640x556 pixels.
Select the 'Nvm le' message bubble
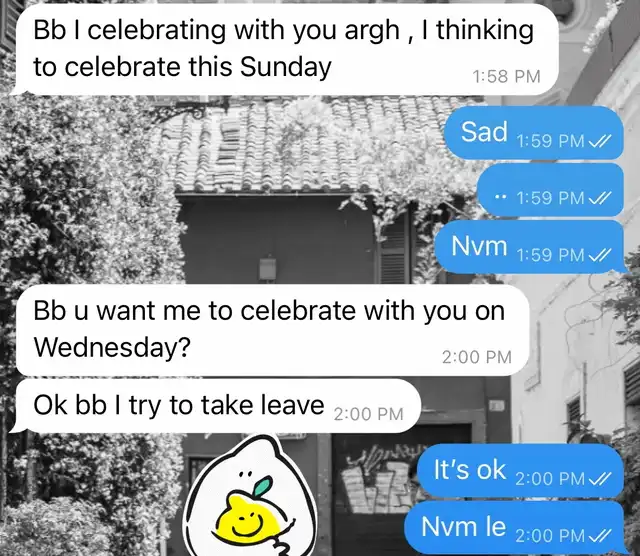(x=516, y=527)
